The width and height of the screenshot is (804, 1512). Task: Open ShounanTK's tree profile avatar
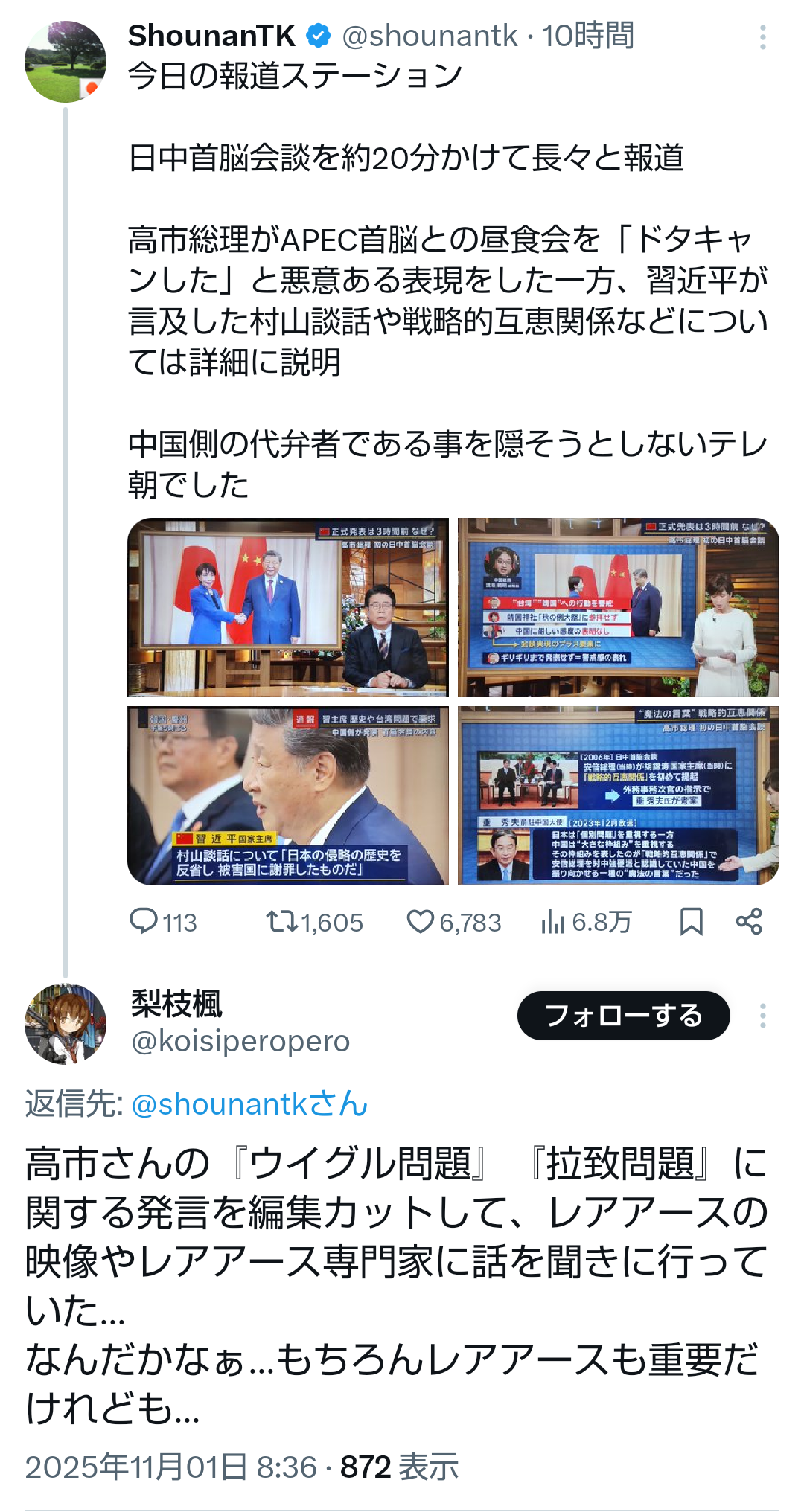tap(66, 62)
